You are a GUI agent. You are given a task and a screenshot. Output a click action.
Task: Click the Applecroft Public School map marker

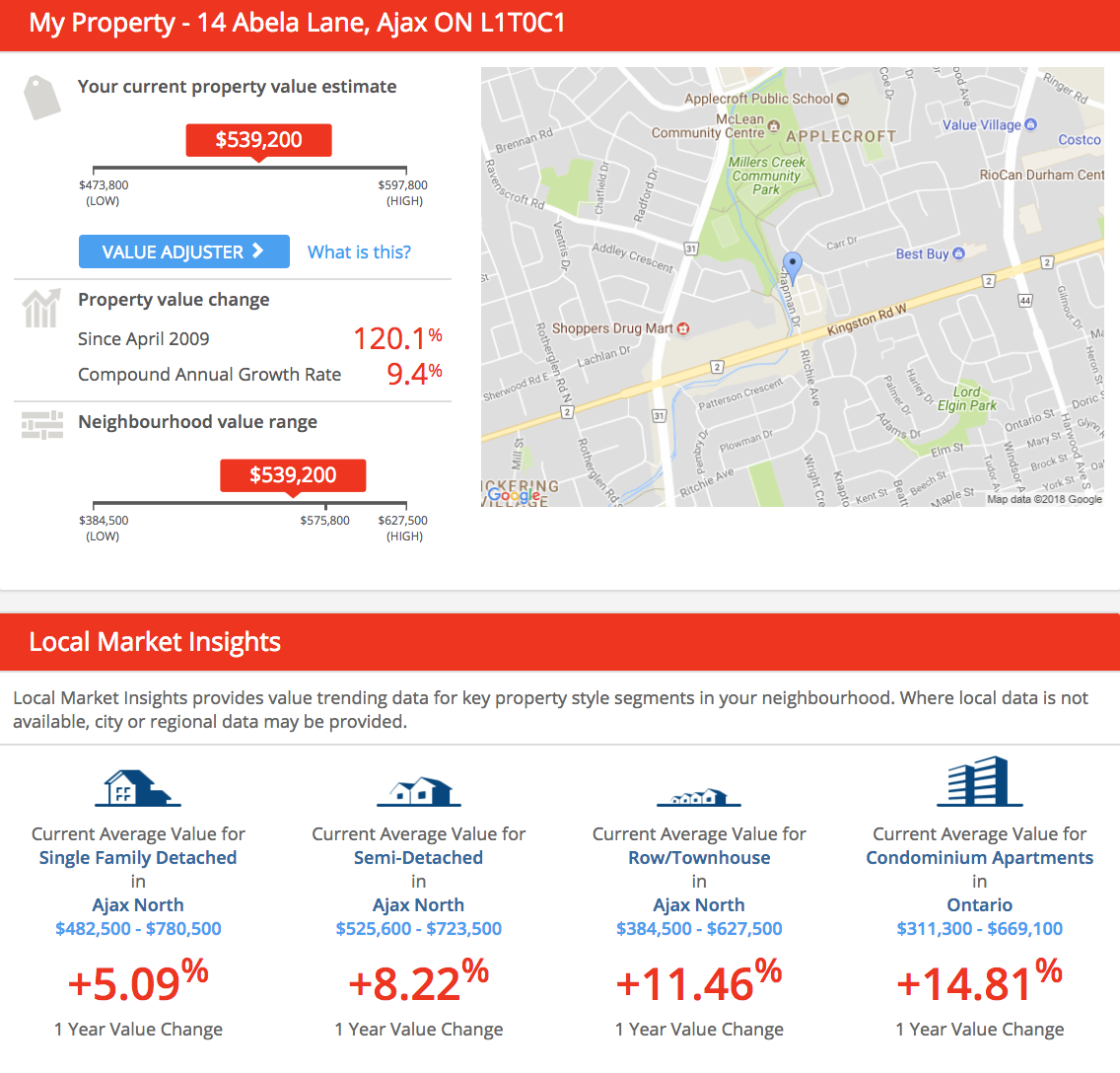pyautogui.click(x=843, y=100)
